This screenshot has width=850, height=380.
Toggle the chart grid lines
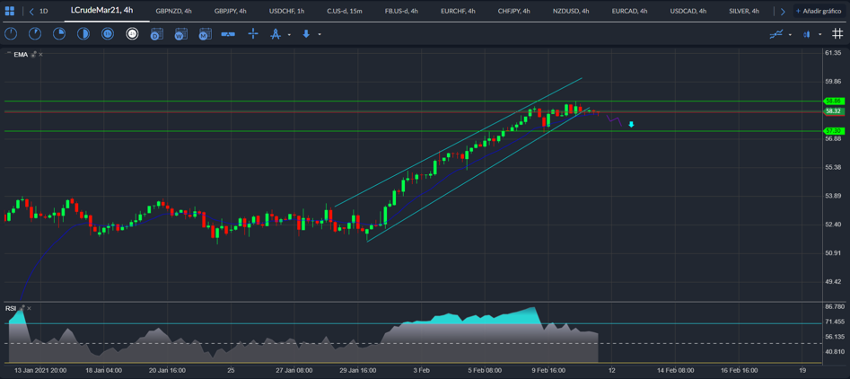click(x=838, y=34)
